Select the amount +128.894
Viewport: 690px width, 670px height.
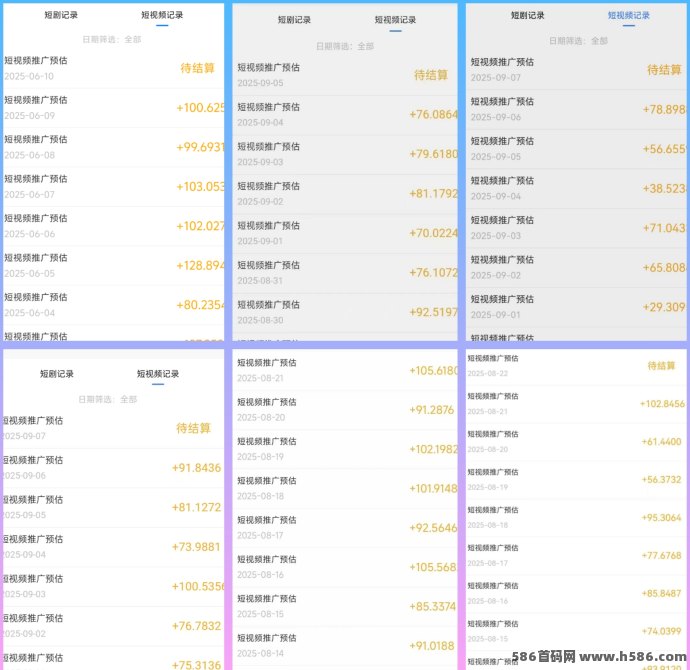point(200,266)
